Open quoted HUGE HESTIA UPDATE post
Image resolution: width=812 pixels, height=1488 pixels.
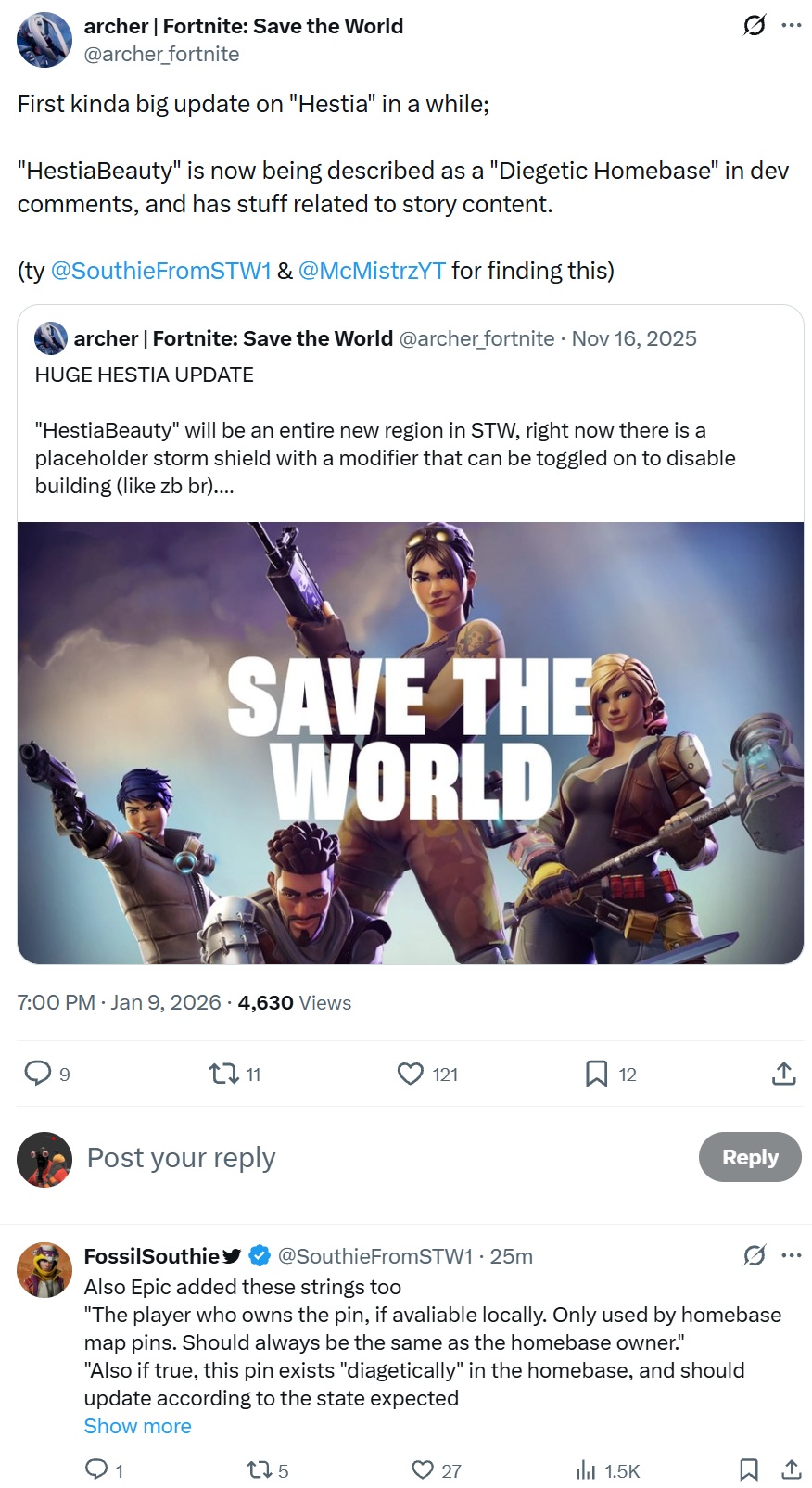411,413
